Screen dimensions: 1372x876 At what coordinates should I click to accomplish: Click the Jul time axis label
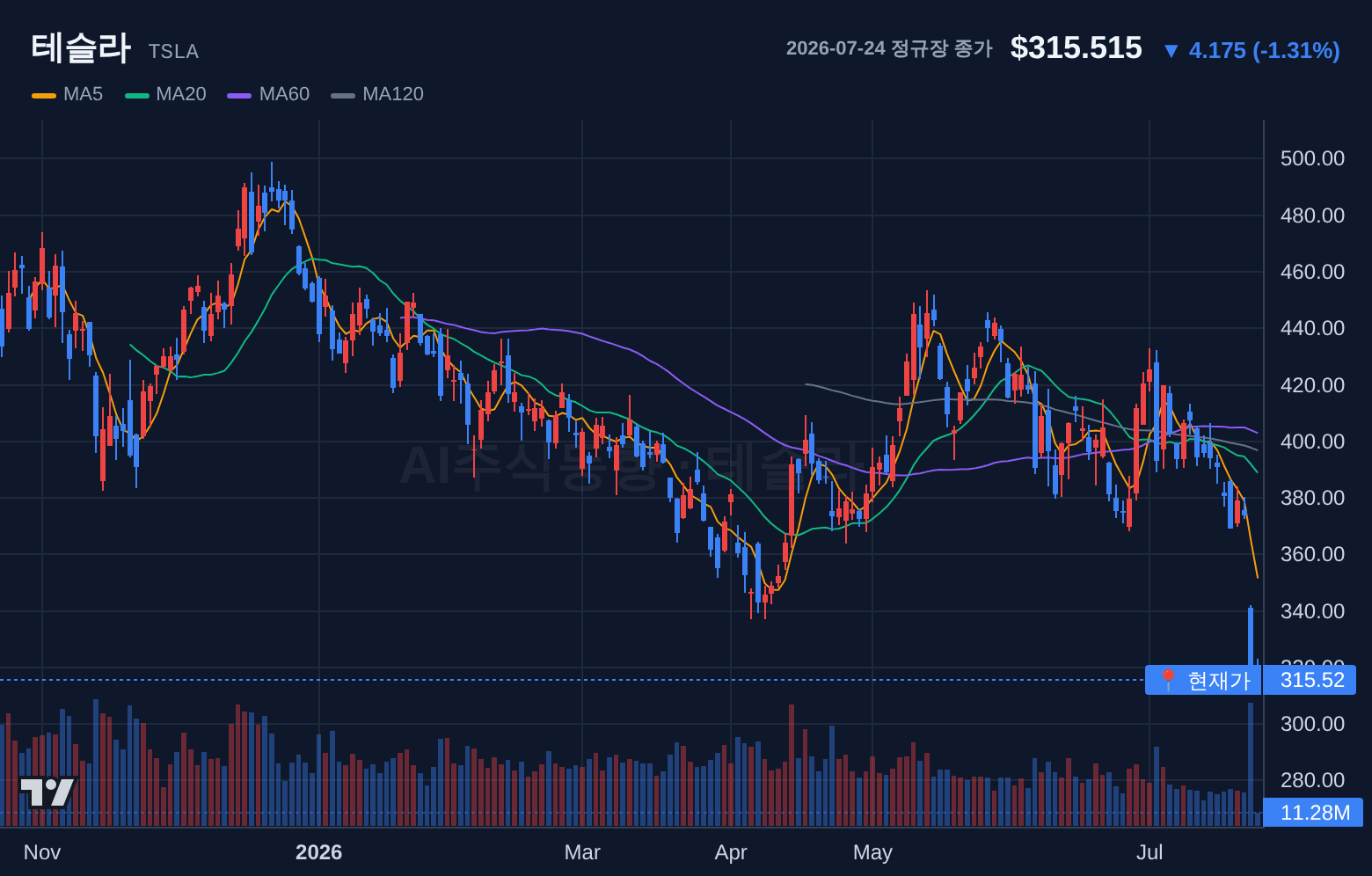[1149, 852]
